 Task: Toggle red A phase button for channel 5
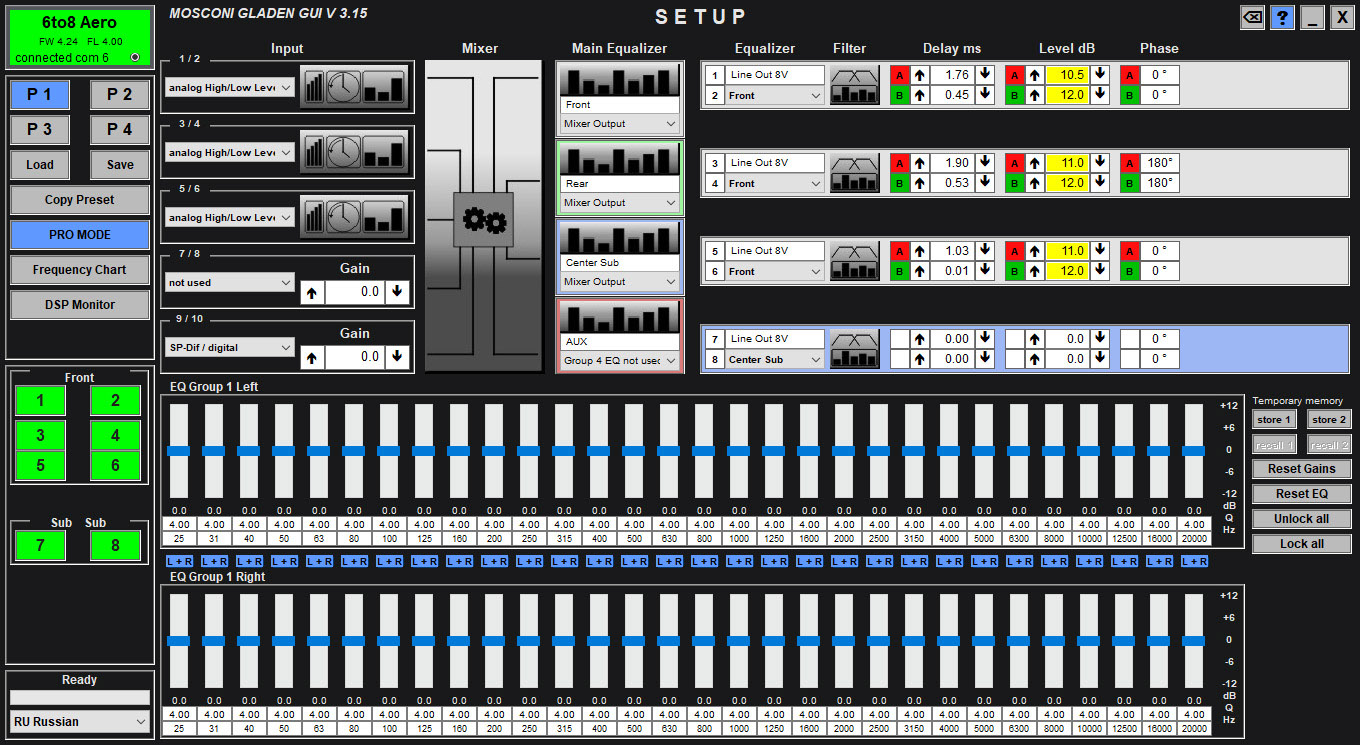click(x=1129, y=251)
